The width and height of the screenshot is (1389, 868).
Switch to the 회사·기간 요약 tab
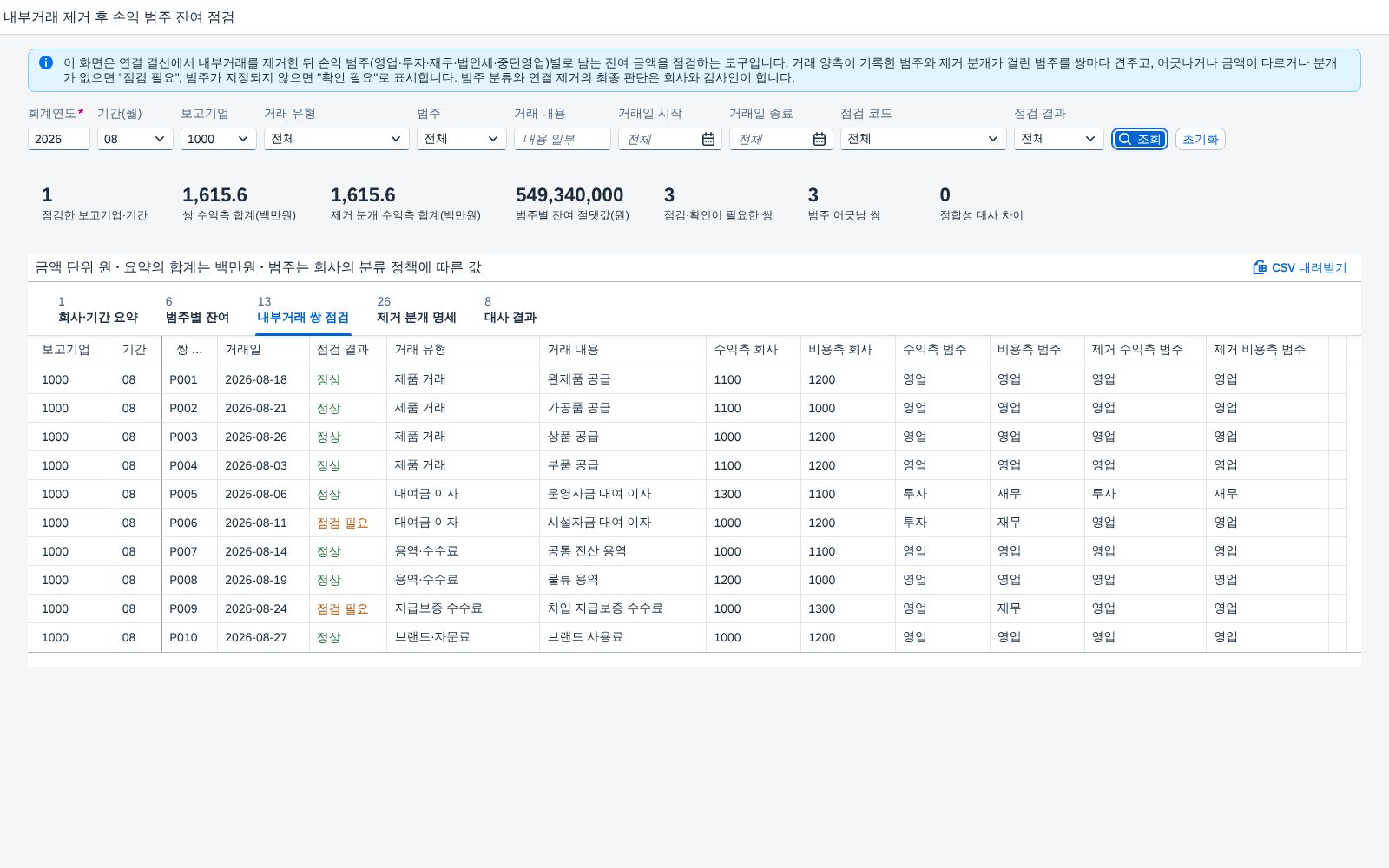98,310
